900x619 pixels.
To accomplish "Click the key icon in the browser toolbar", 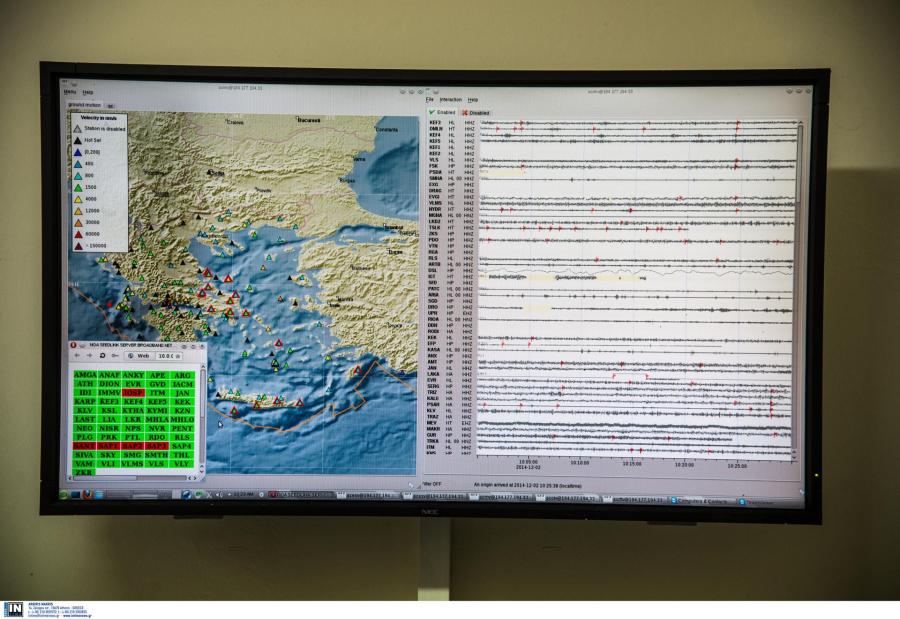I will (114, 355).
